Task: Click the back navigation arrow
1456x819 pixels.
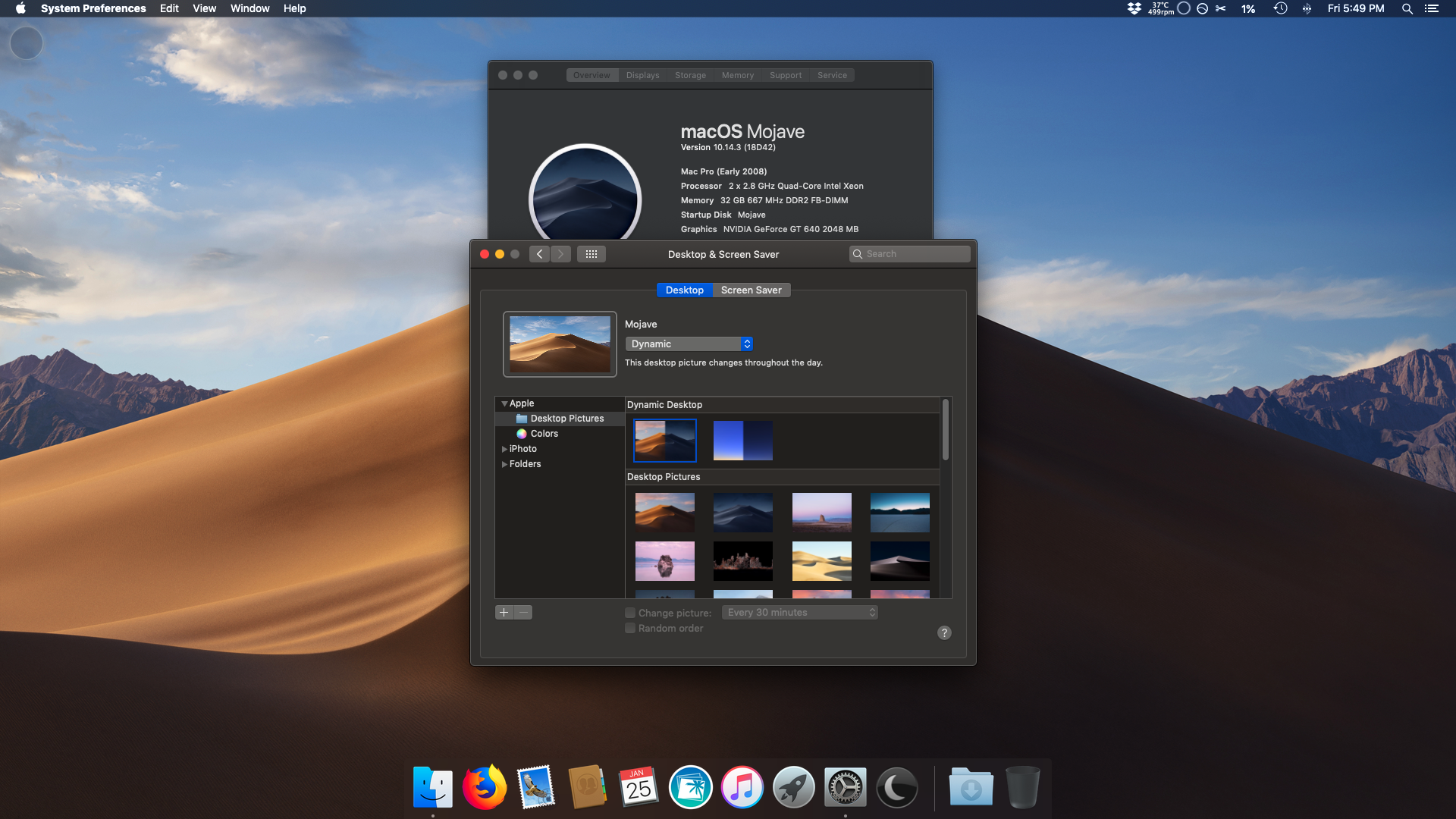Action: 539,254
